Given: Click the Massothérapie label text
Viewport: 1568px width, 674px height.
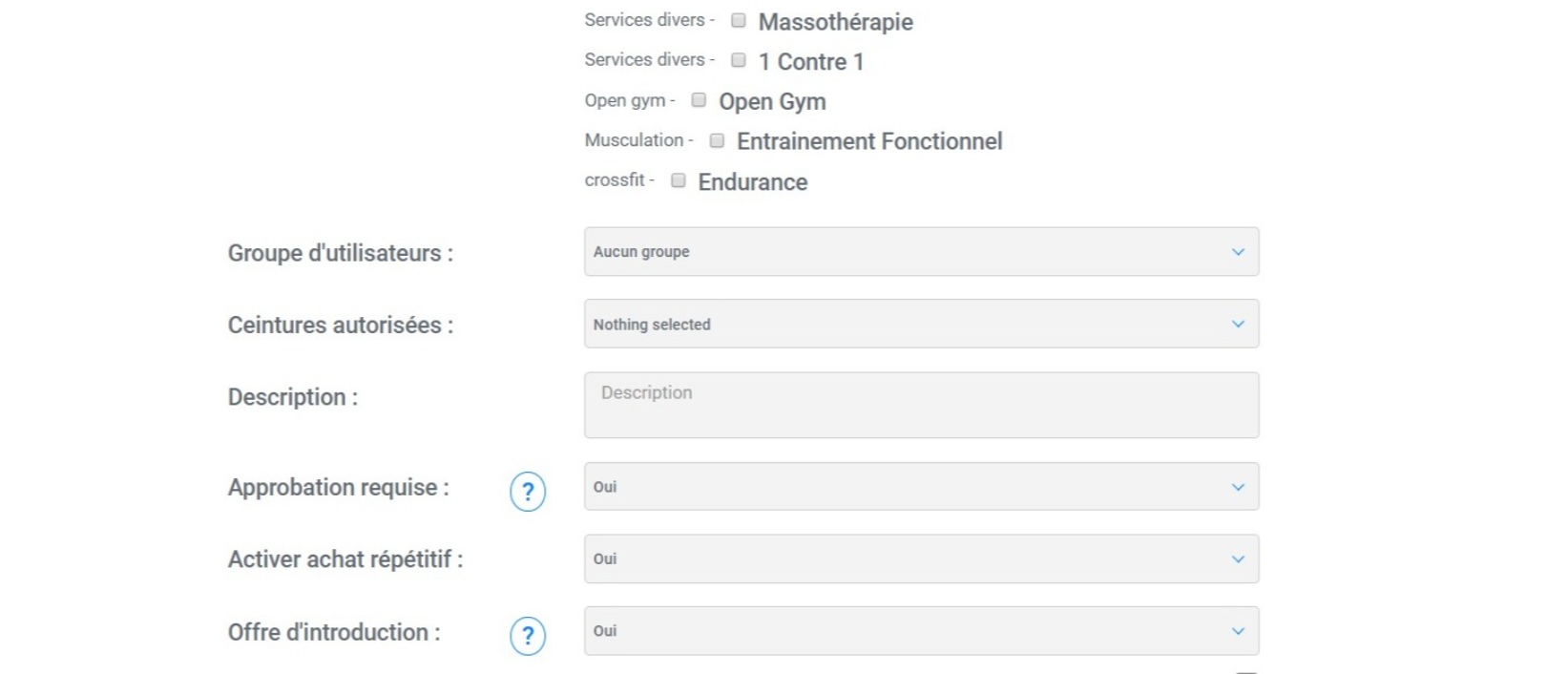Looking at the screenshot, I should click(x=835, y=22).
